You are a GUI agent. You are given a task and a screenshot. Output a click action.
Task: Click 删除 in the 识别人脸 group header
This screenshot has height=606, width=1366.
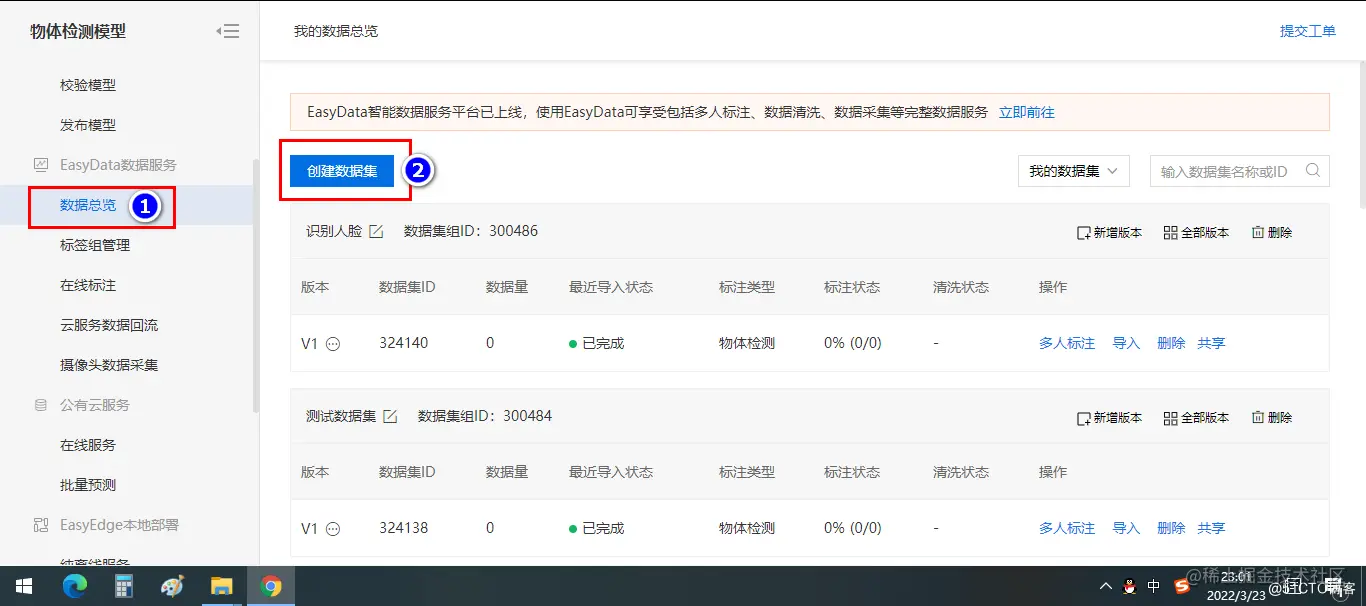pyautogui.click(x=1271, y=232)
